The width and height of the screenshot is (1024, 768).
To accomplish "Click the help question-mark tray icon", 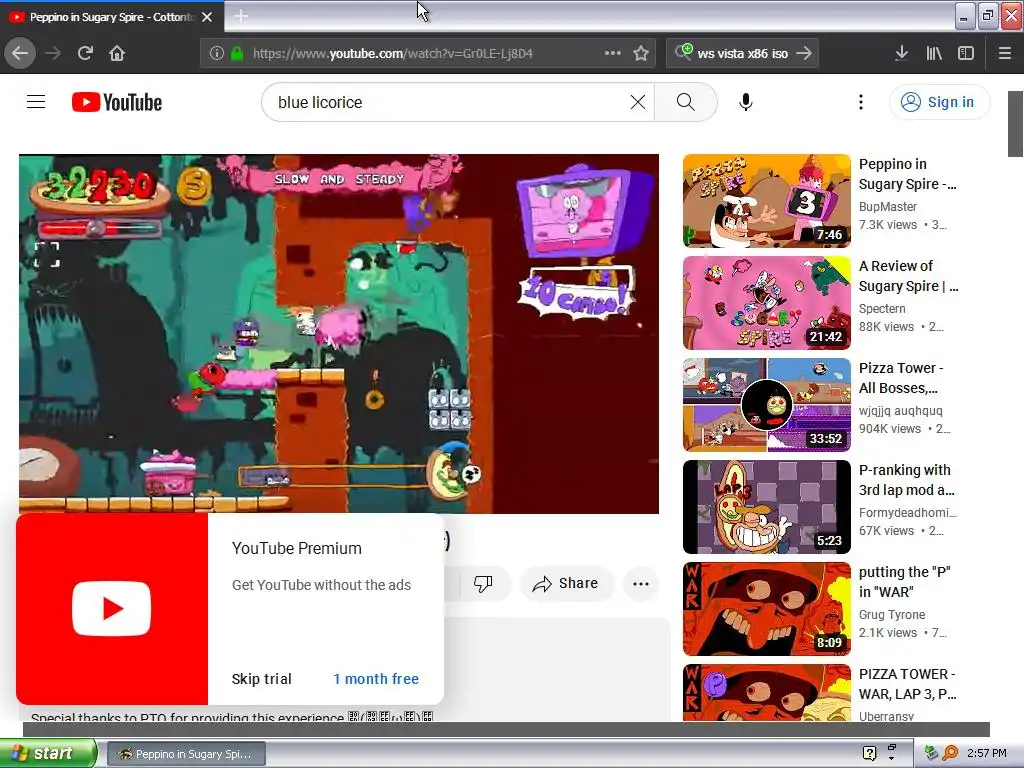I will pos(869,753).
